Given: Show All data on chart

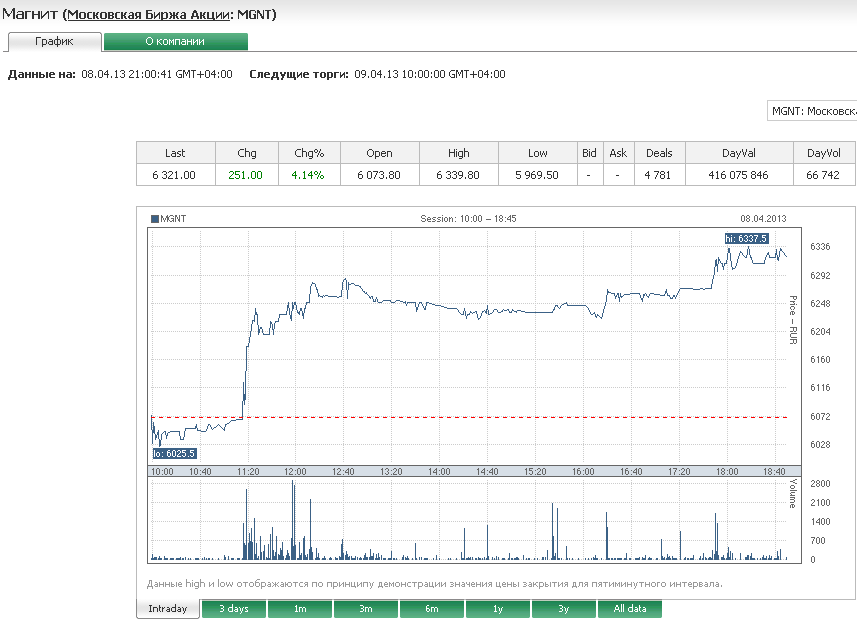Looking at the screenshot, I should tap(629, 609).
